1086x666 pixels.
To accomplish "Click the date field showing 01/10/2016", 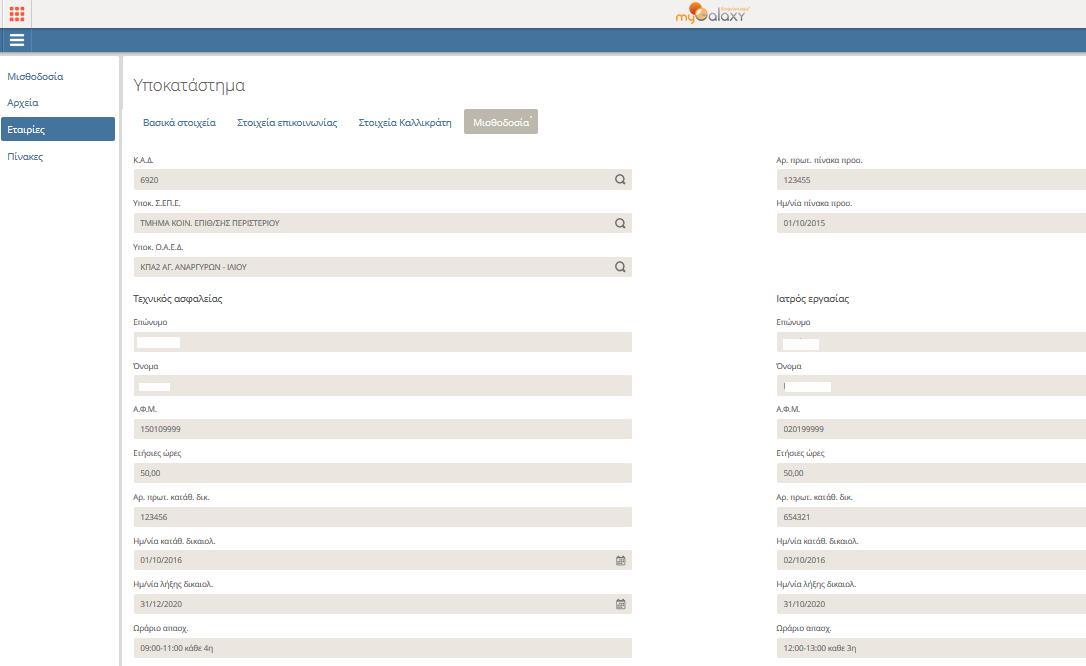I will [x=382, y=560].
